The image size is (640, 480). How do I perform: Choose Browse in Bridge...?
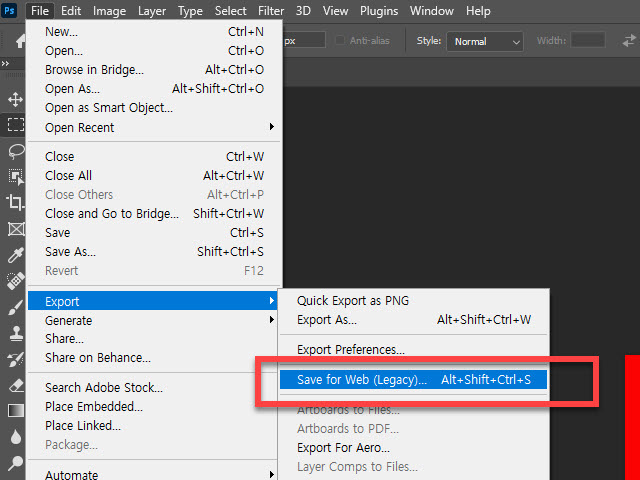(x=154, y=69)
